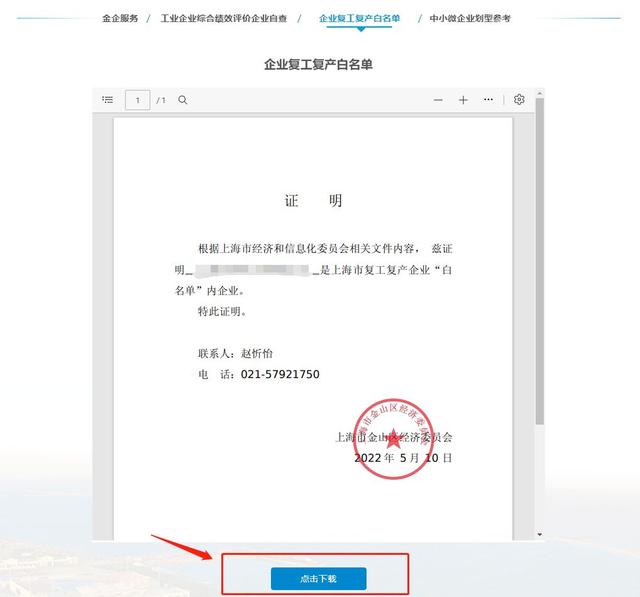Screen dimensions: 640x597
Task: Click the phone number 021-57921750
Action: pos(280,374)
